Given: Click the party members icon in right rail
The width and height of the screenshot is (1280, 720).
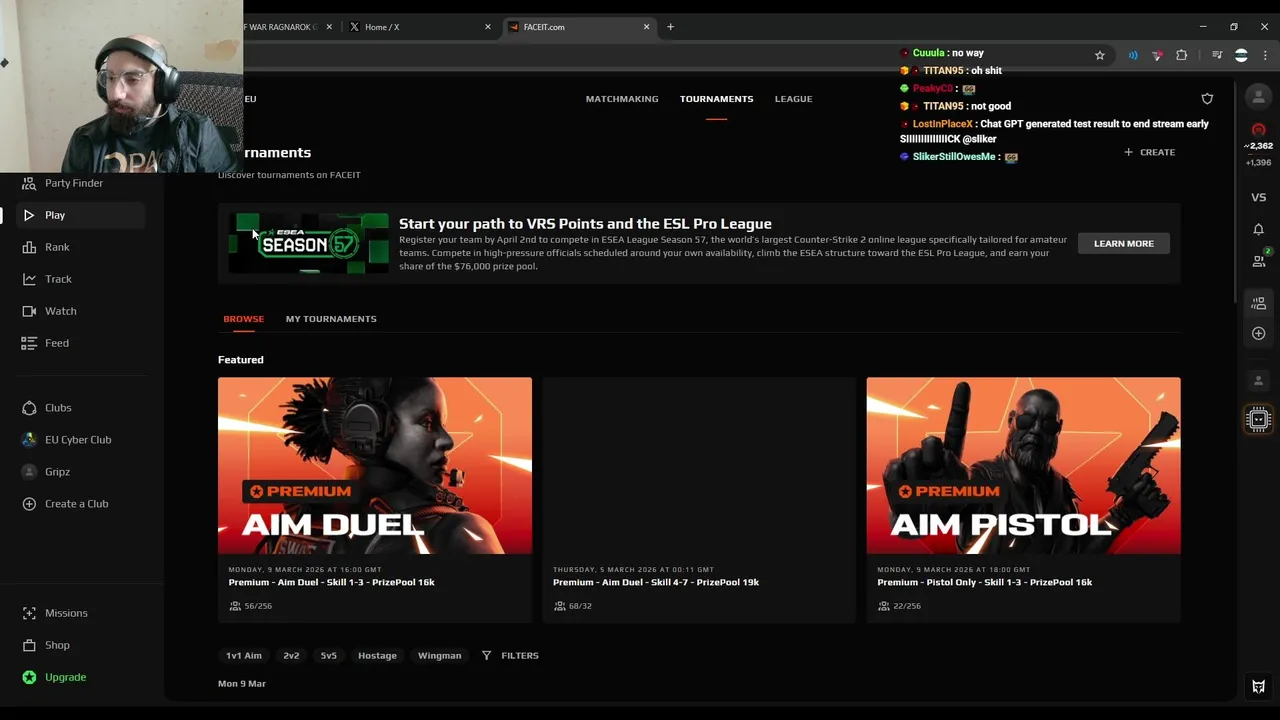Looking at the screenshot, I should tap(1258, 303).
